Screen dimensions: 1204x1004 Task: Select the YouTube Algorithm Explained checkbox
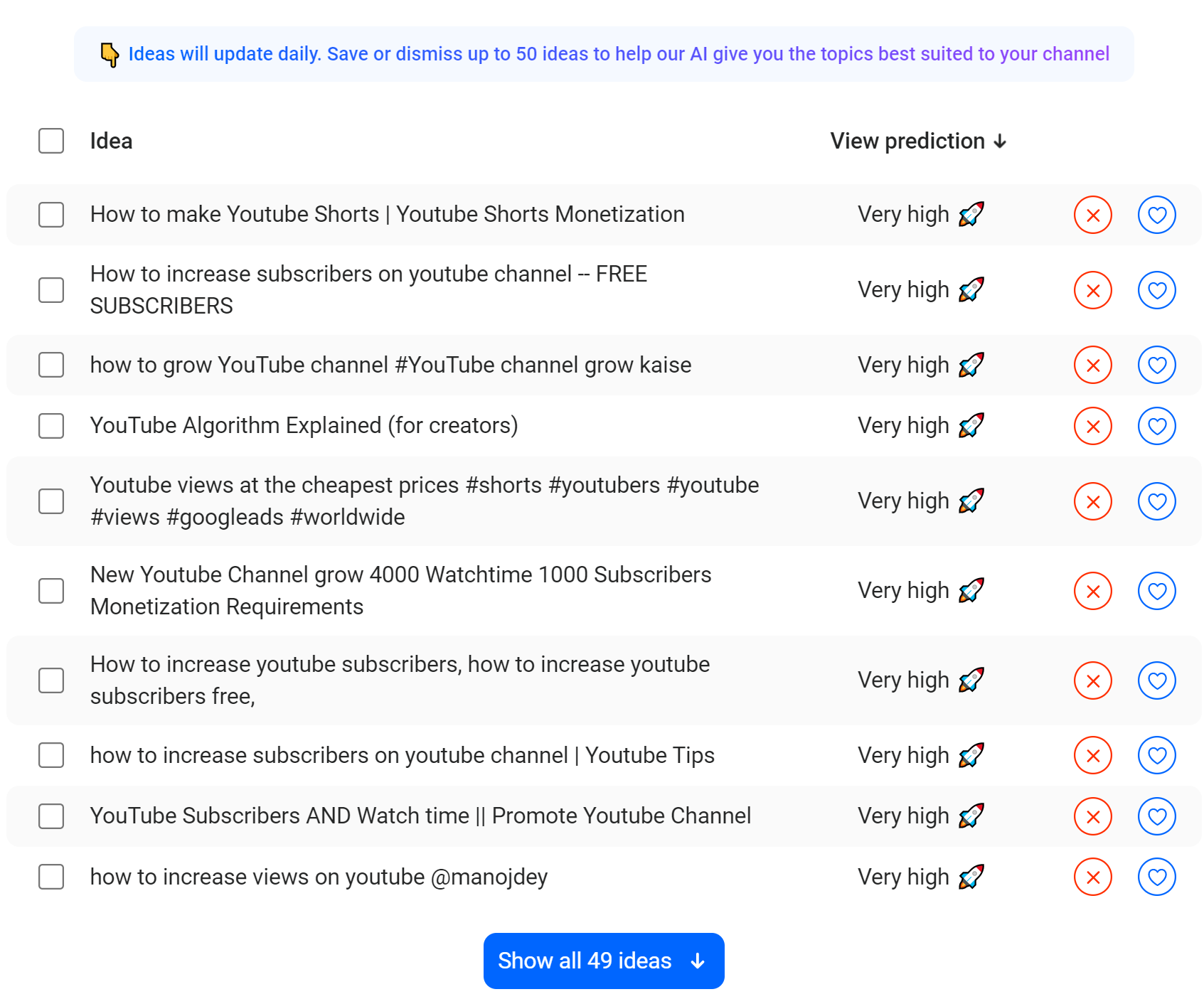[51, 426]
